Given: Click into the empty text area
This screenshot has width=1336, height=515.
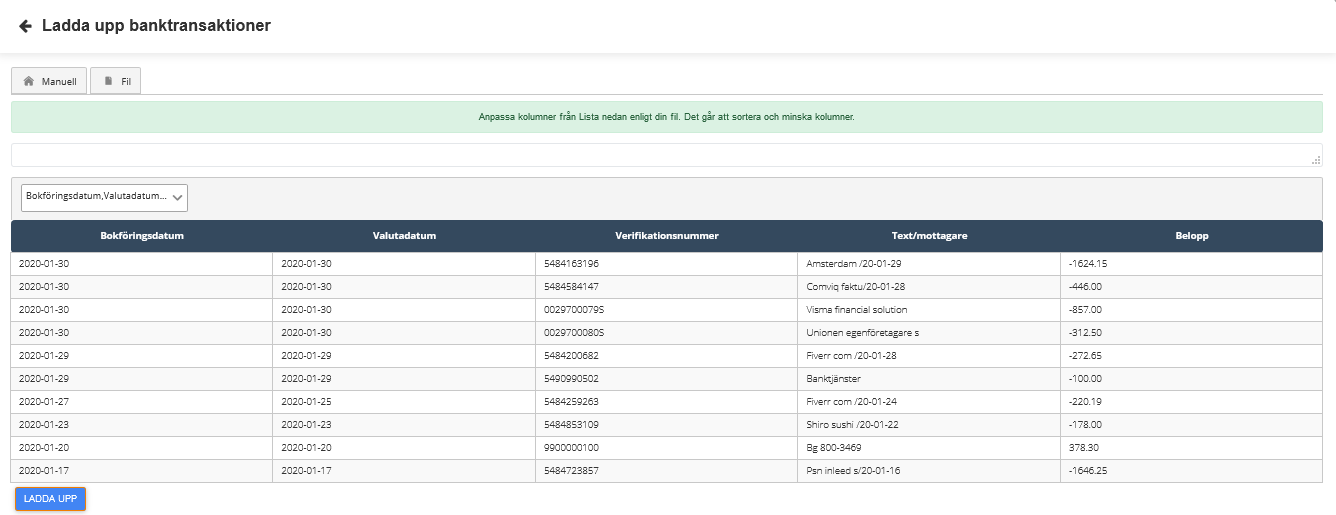Looking at the screenshot, I should point(660,155).
